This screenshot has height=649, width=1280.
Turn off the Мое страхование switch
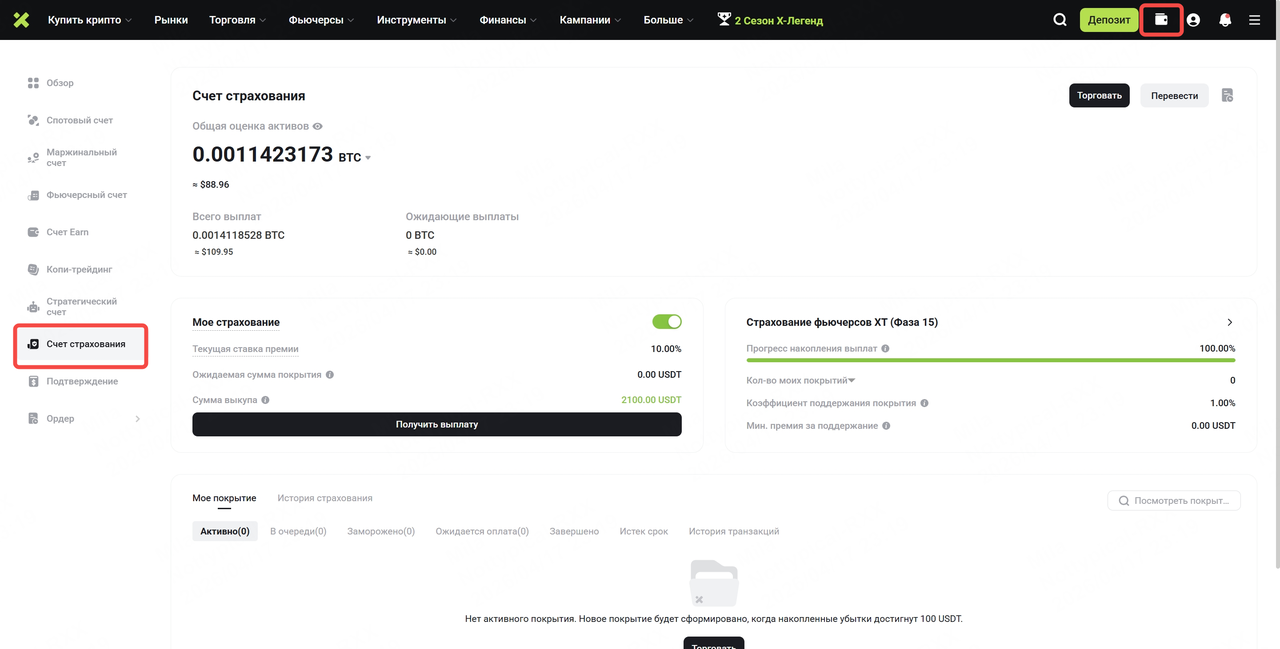tap(667, 322)
